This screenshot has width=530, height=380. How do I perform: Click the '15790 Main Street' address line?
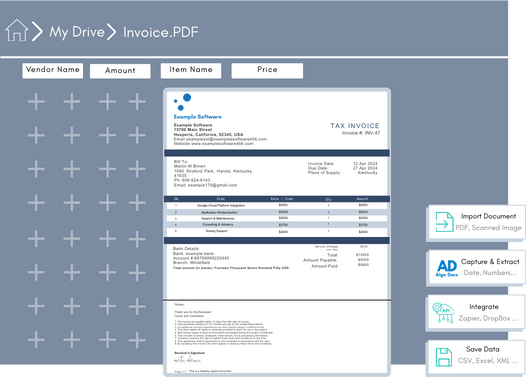click(193, 129)
